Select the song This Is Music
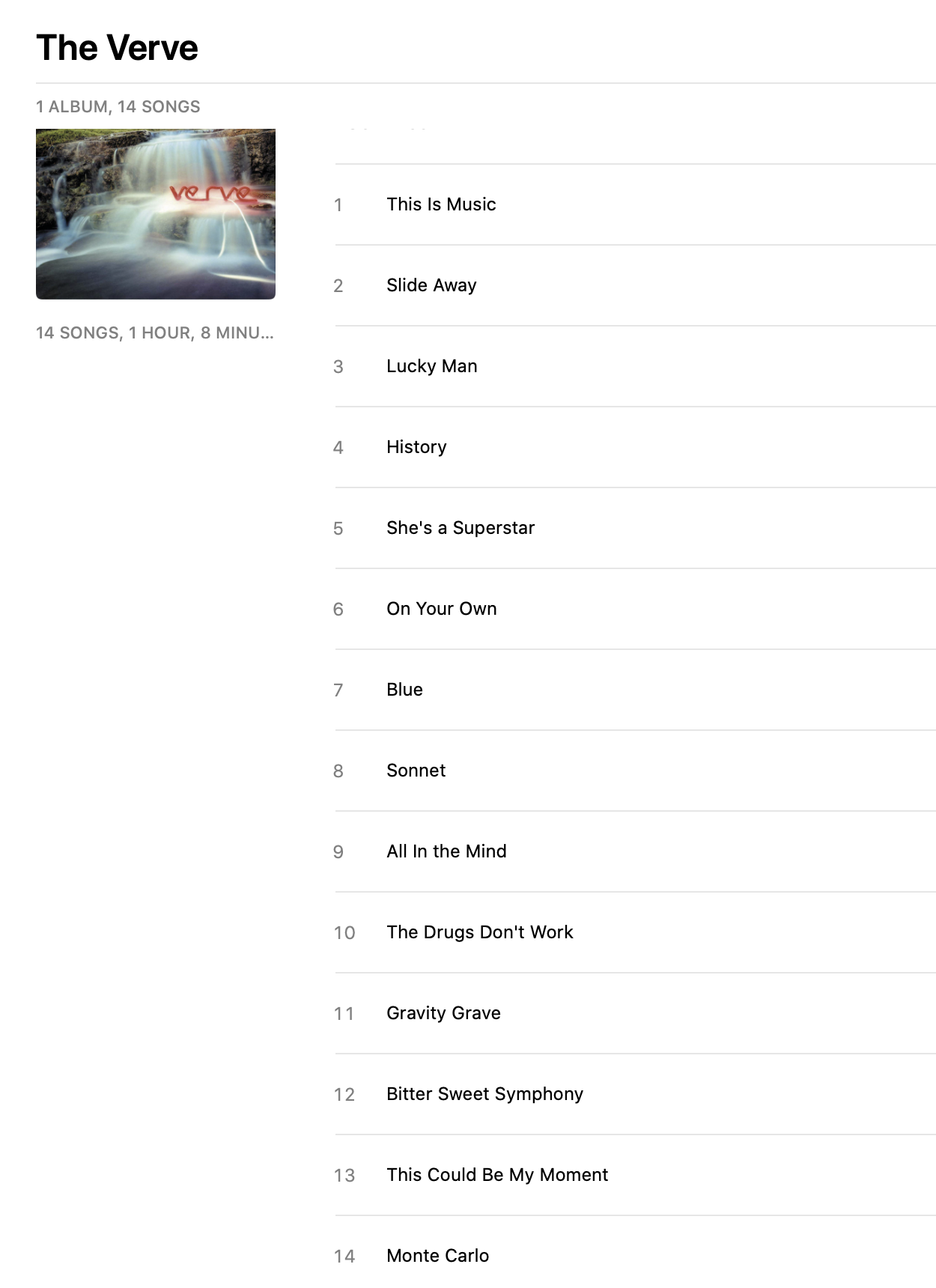Image resolution: width=936 pixels, height=1288 pixels. [635, 204]
